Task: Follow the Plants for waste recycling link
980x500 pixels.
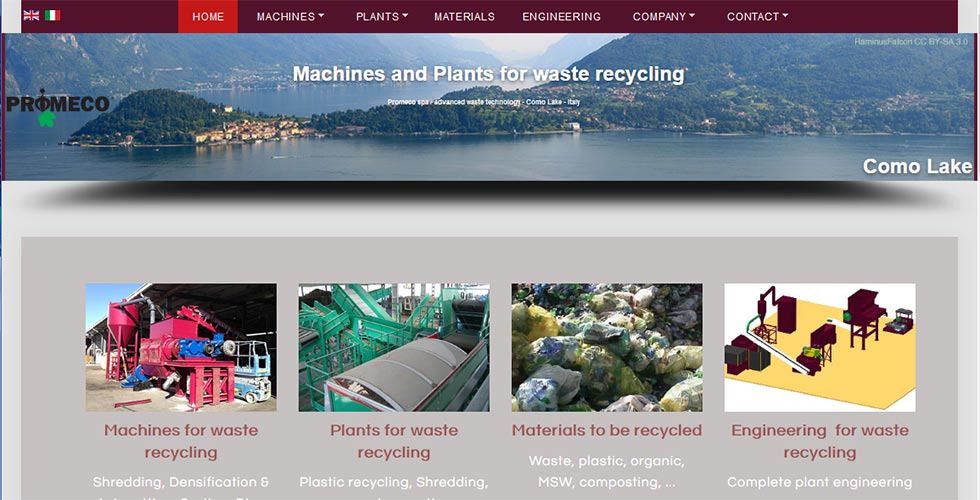Action: pyautogui.click(x=394, y=441)
